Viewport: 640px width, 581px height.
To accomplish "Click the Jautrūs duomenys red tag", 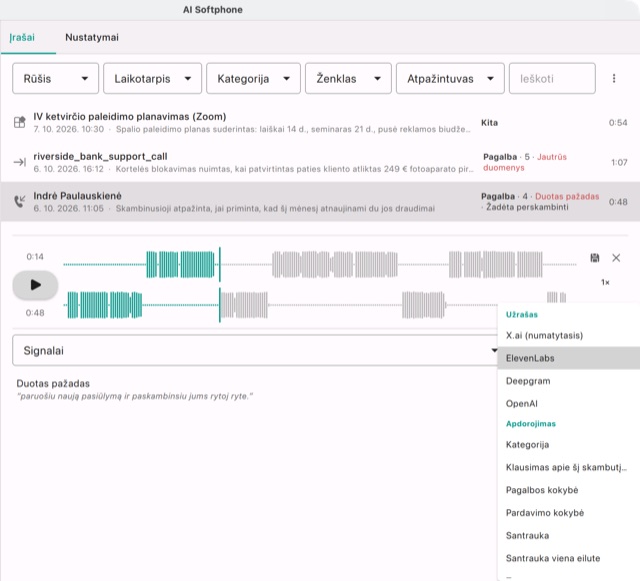I will (525, 162).
